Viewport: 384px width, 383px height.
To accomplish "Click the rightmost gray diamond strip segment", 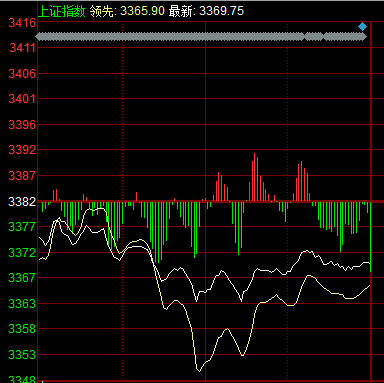I will 345,37.
